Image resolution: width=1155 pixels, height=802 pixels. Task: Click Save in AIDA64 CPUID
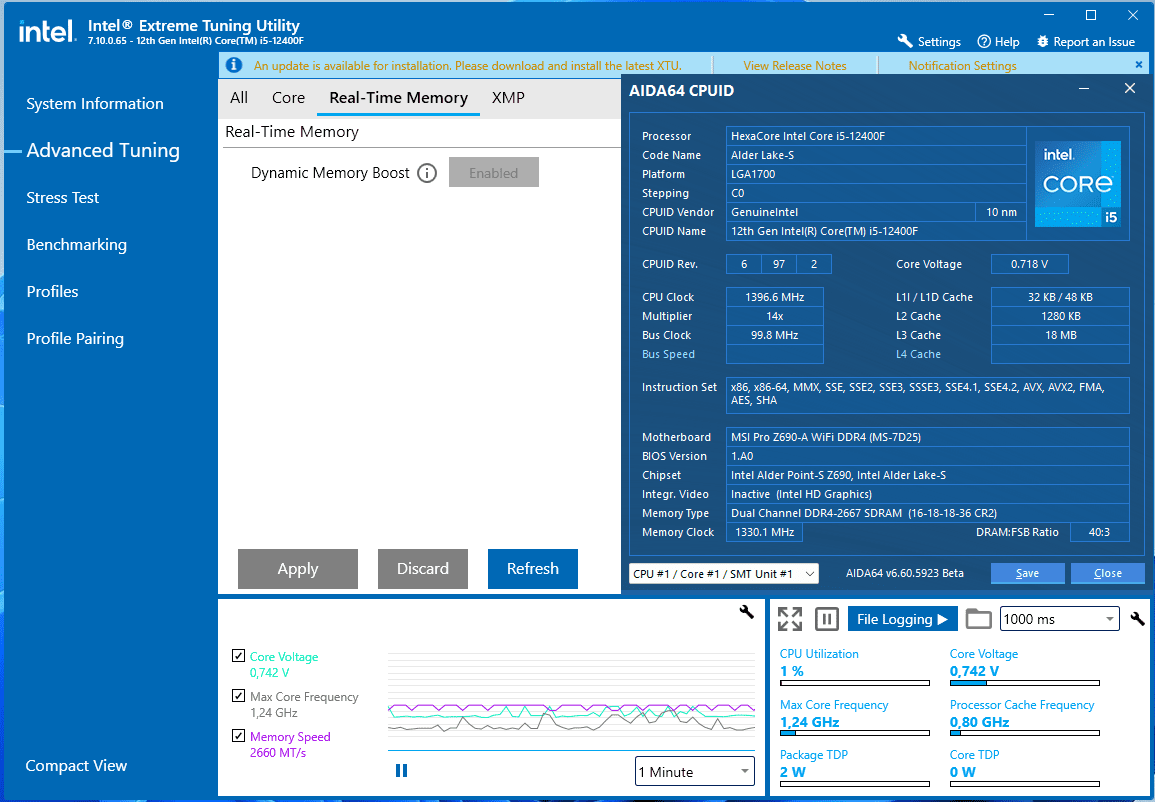tap(1028, 573)
